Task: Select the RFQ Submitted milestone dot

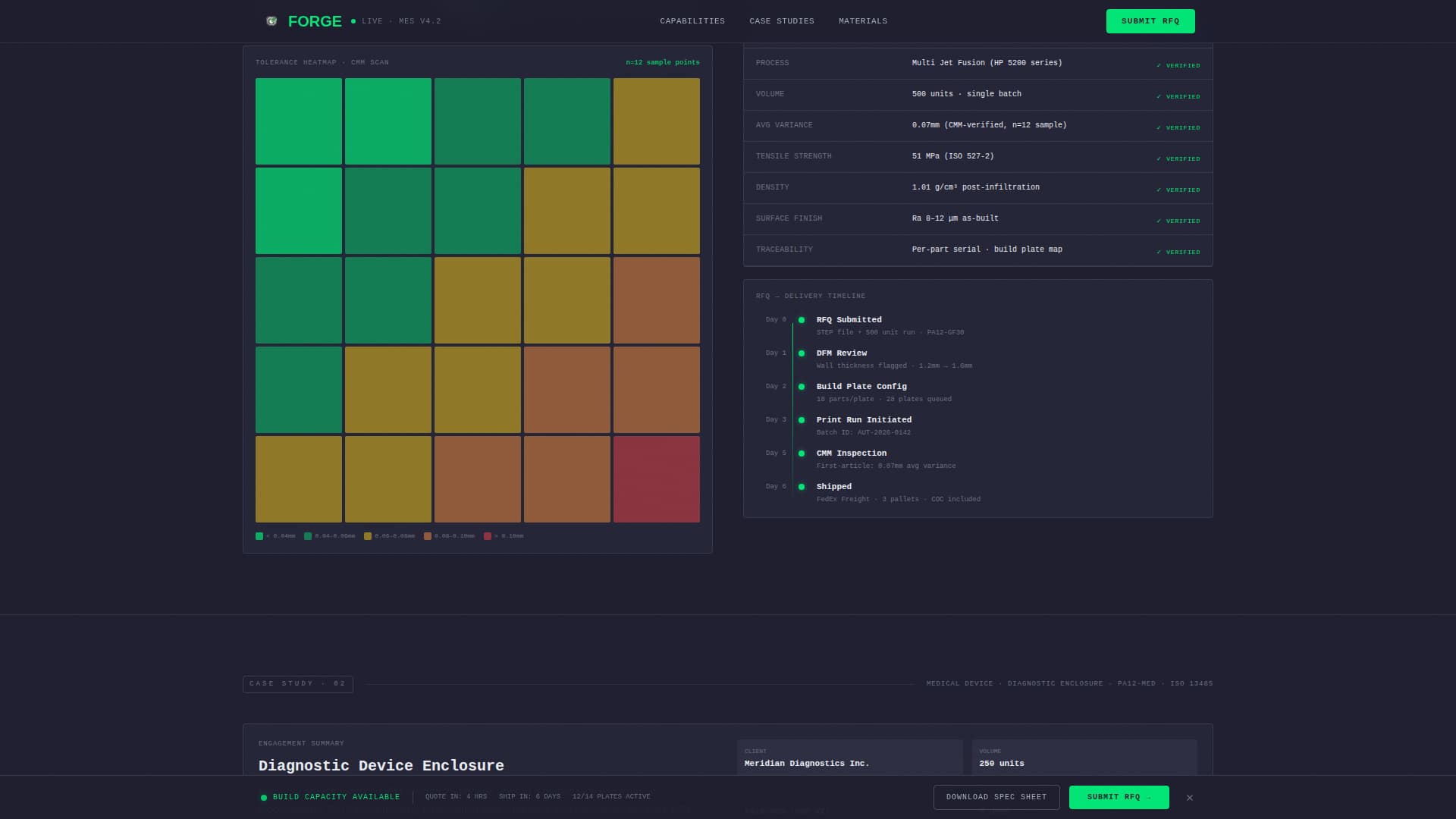Action: click(x=802, y=319)
